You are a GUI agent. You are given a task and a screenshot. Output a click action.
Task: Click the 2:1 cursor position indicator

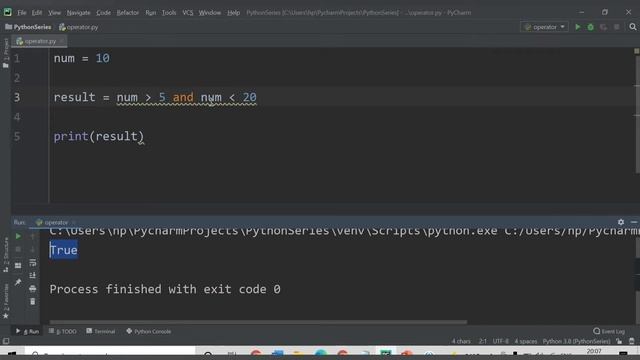pyautogui.click(x=482, y=341)
